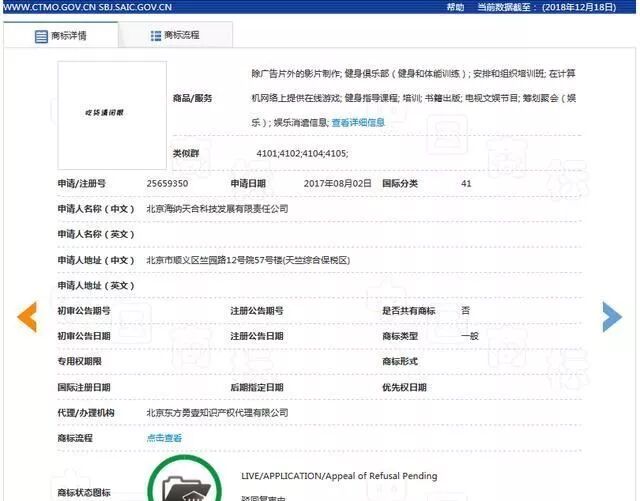
Task: Select the status text LIVE/APPLICATION/Appeal of Refusal Pending
Action: coord(339,476)
